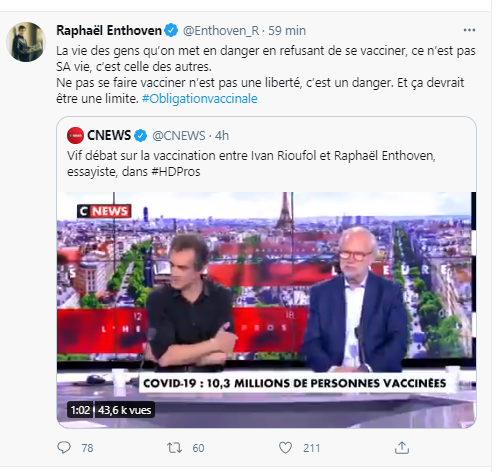Click the 211 likes count
Viewport: 499px width, 472px height.
(x=312, y=448)
